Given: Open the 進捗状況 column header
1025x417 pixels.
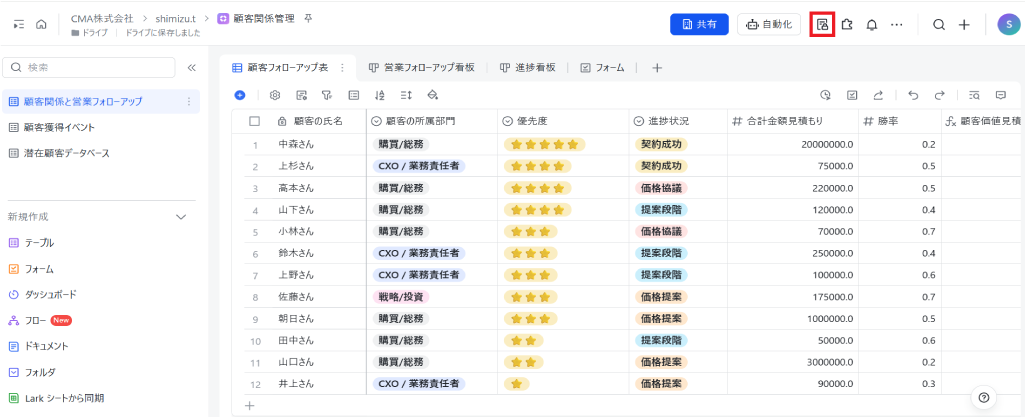Looking at the screenshot, I should 678,121.
